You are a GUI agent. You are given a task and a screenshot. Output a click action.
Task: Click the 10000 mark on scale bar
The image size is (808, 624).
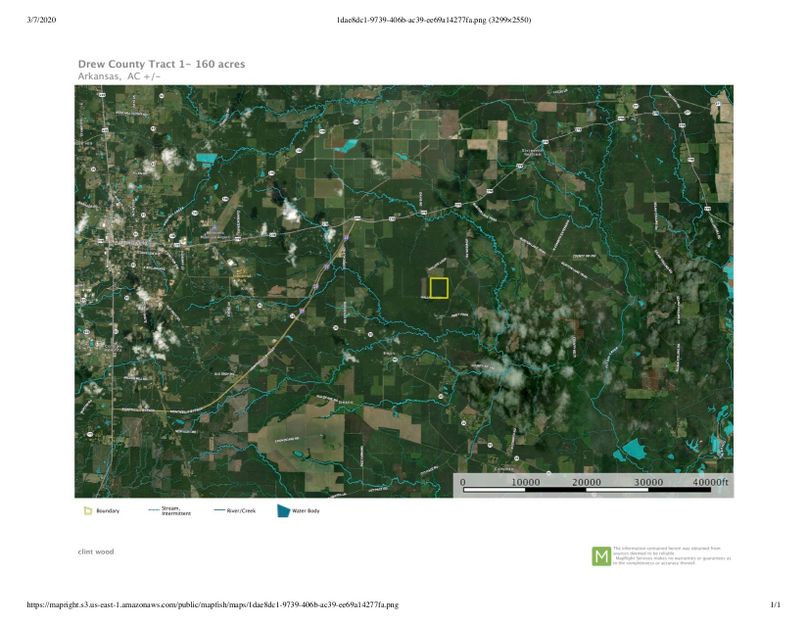coord(525,482)
